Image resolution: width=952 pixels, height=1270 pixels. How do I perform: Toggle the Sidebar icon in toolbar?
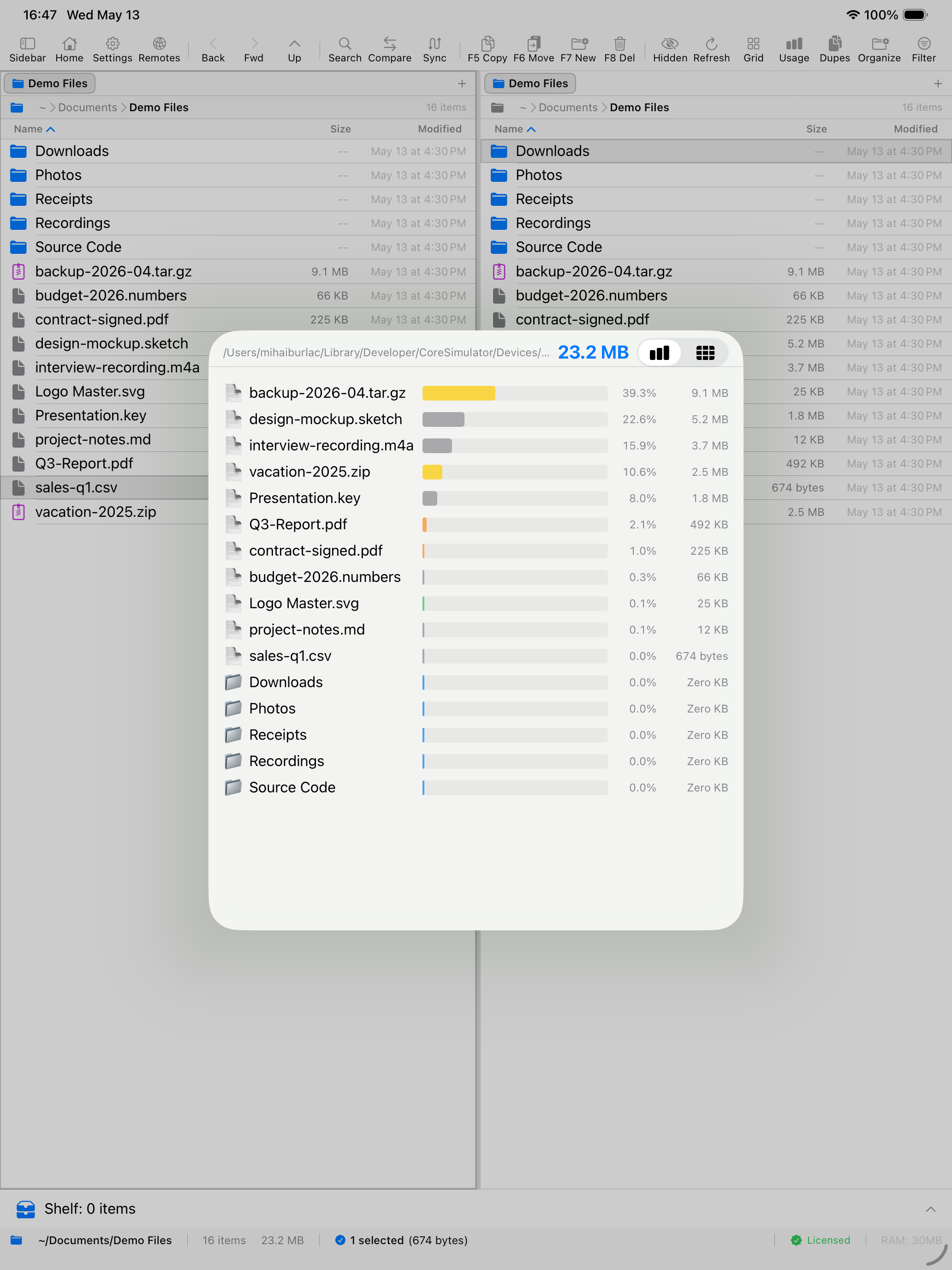click(x=27, y=50)
